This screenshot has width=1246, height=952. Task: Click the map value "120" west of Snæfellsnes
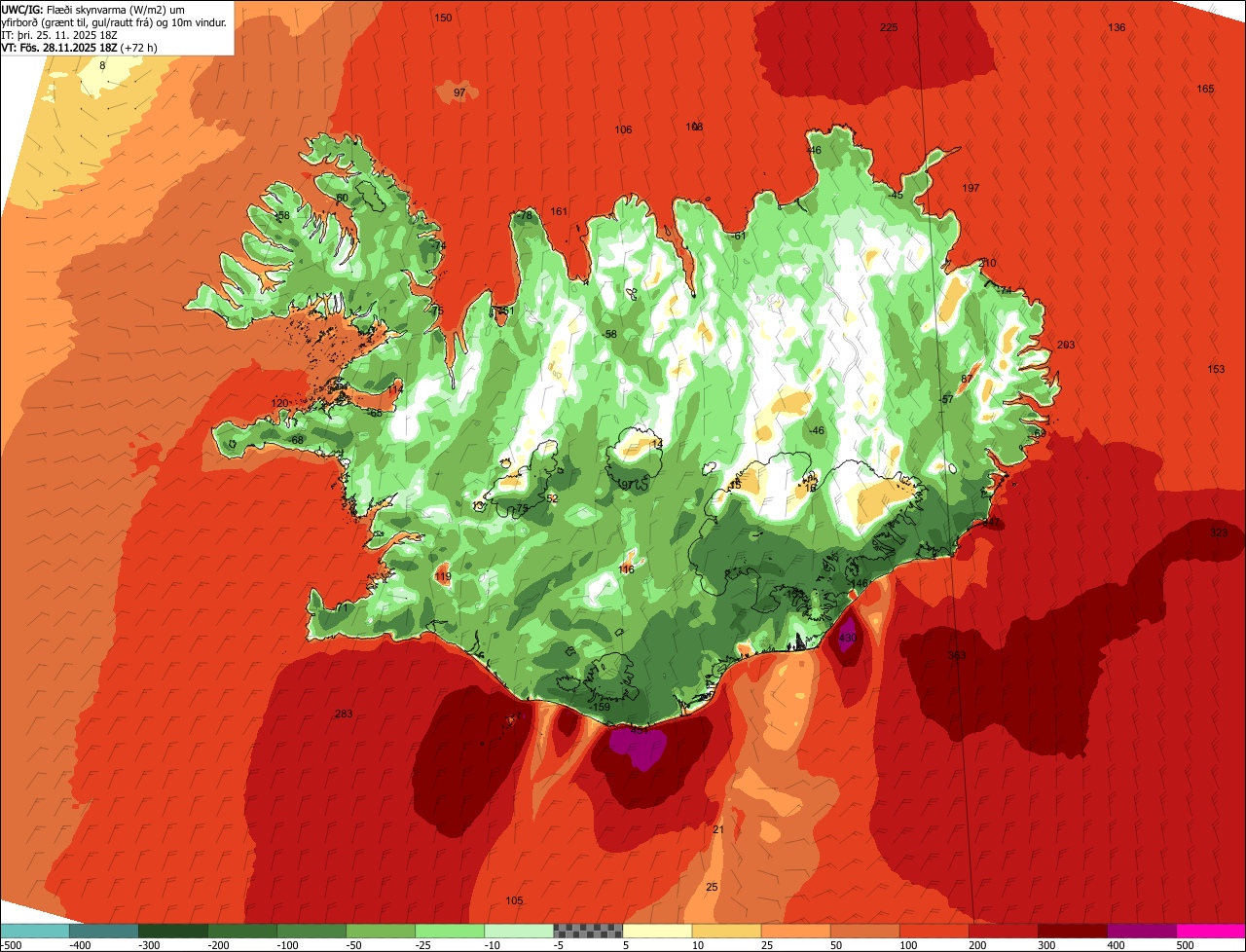279,403
